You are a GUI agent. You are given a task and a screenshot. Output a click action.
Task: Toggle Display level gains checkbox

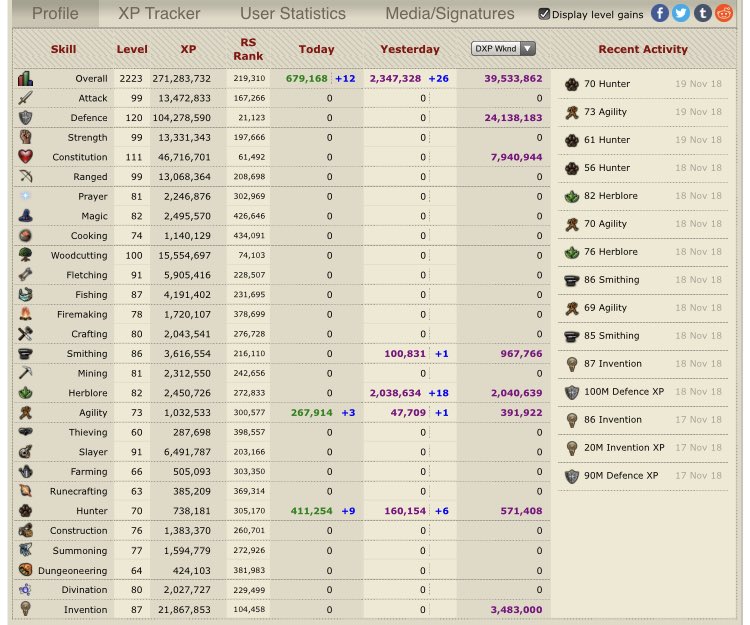544,14
